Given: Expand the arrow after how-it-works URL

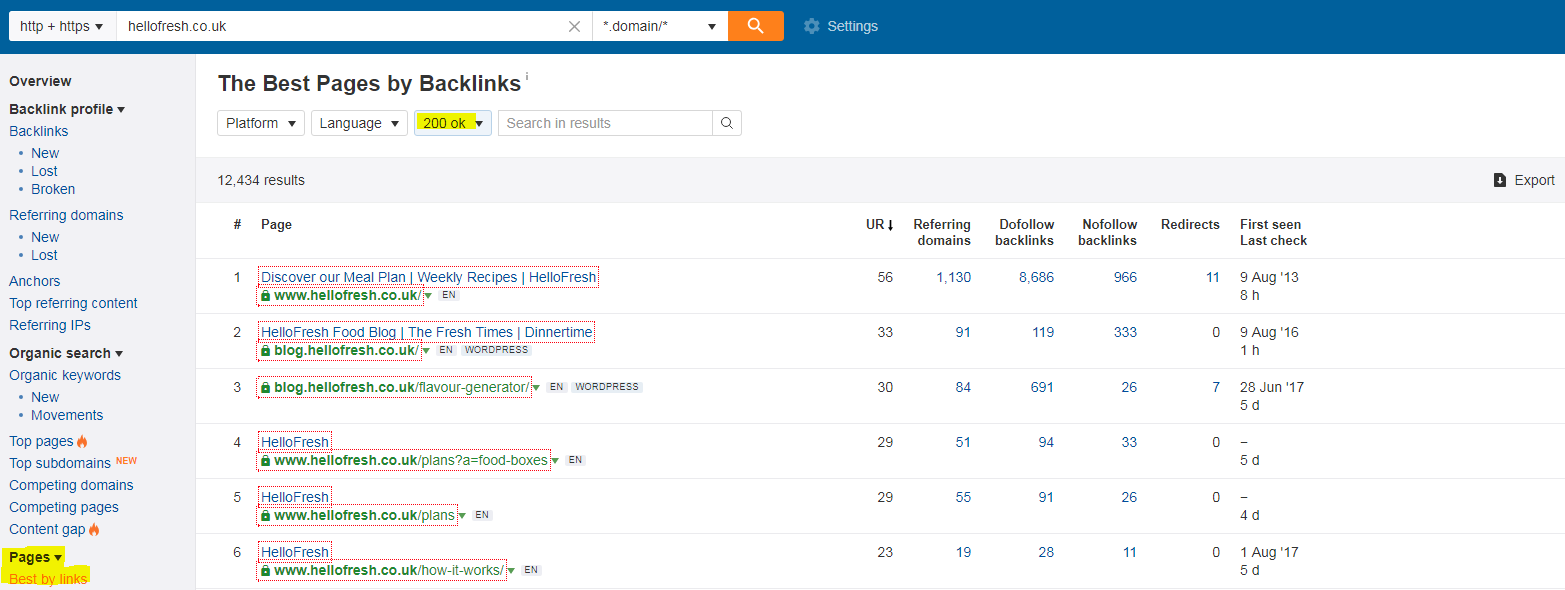Looking at the screenshot, I should (x=511, y=571).
